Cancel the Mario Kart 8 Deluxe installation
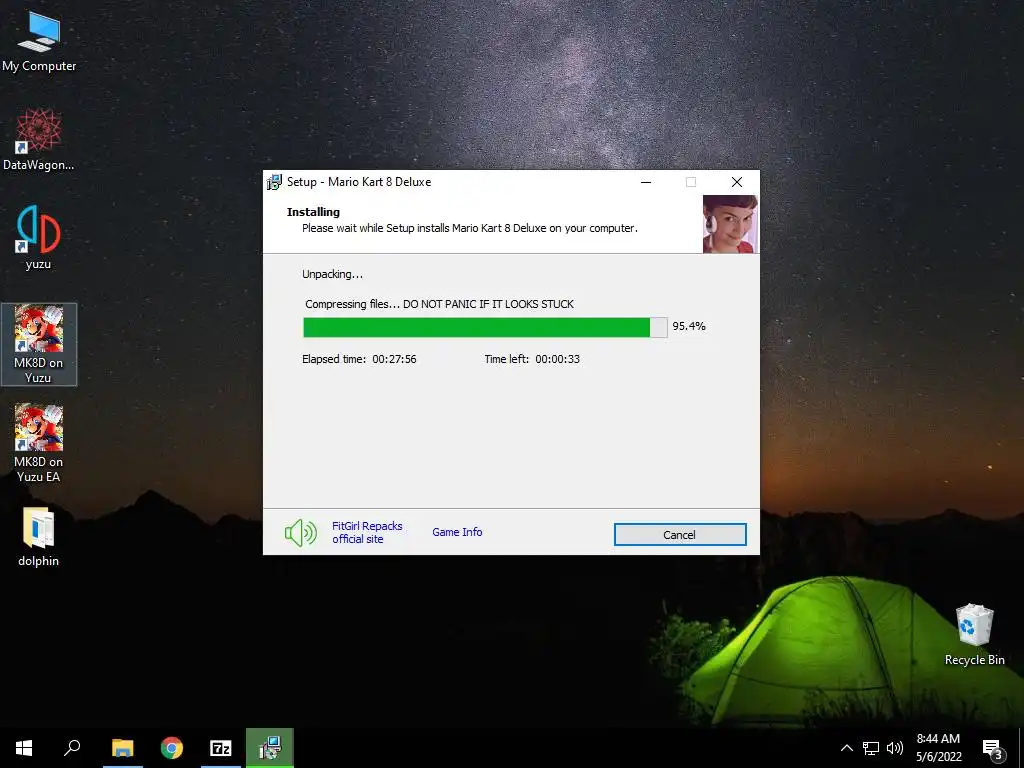The image size is (1024, 768). (x=680, y=534)
